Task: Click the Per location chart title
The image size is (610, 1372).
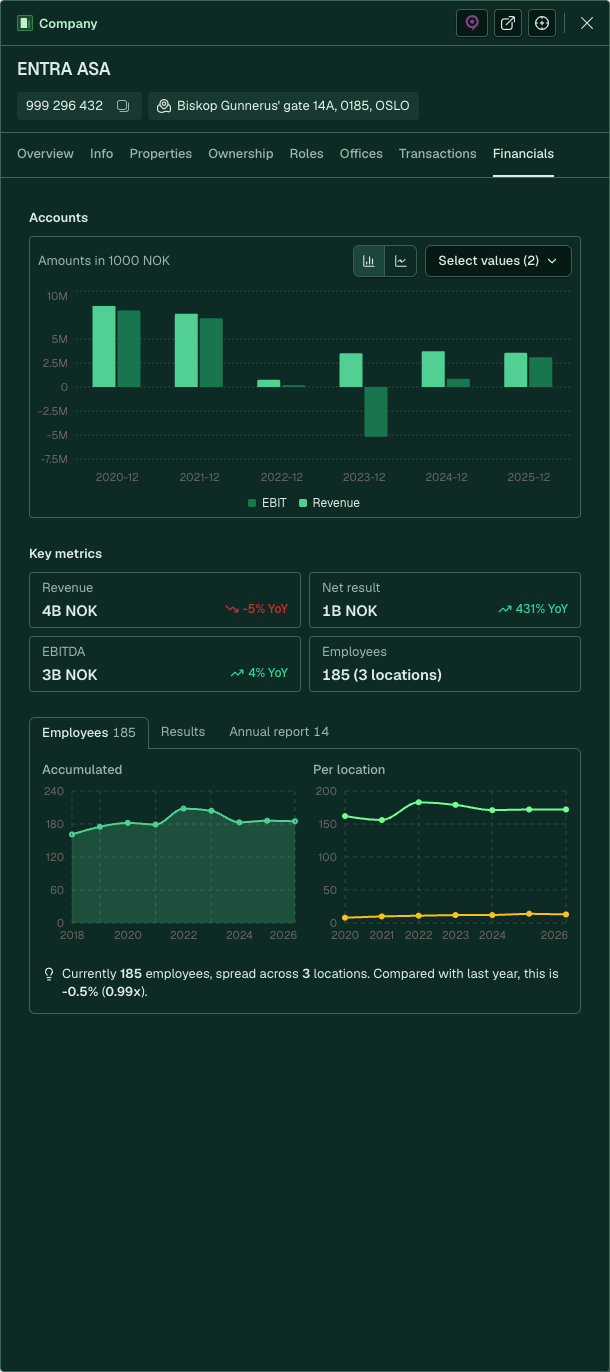Action: (349, 770)
